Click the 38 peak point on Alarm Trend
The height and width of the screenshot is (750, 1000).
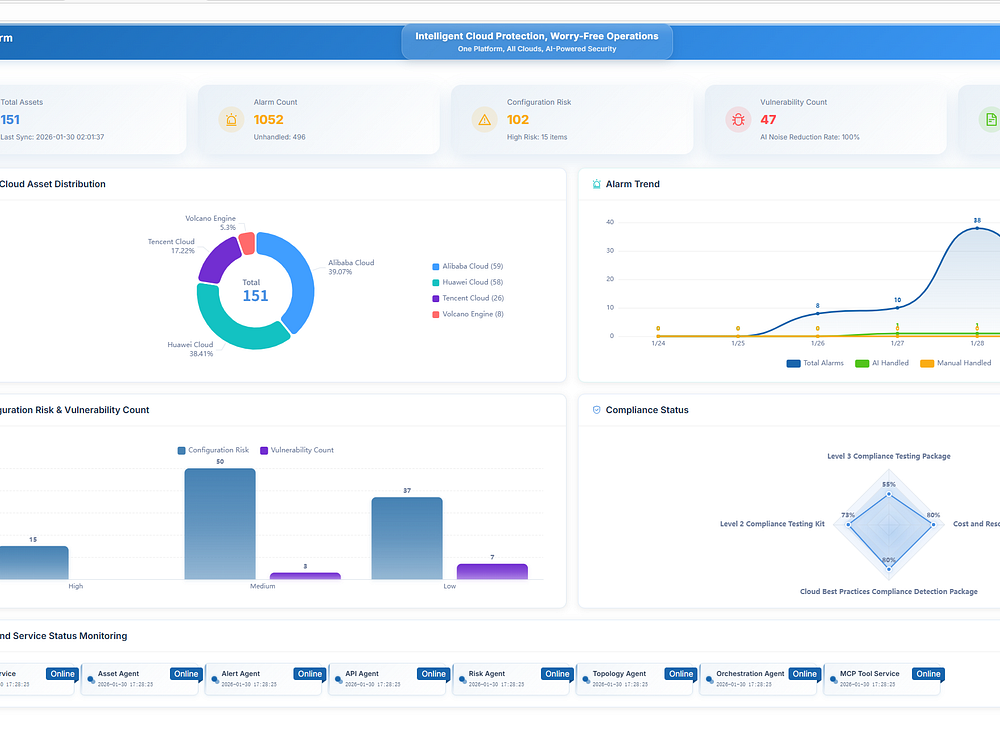[977, 228]
